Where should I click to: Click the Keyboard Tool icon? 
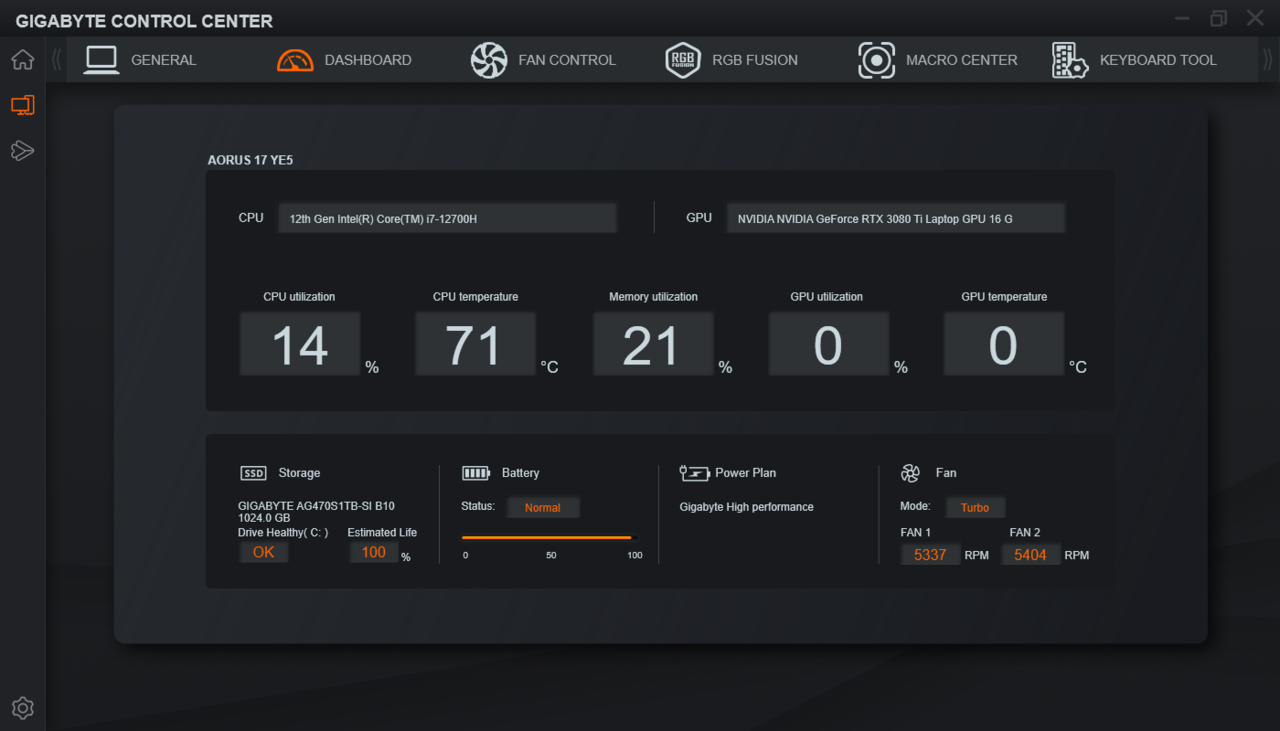1070,60
